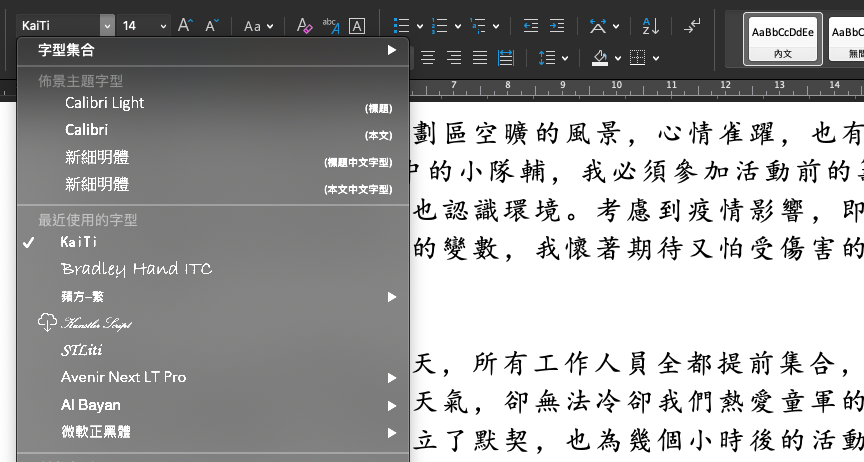Viewport: 864px width, 462px height.
Task: Clear all formatting with the eraser A icon
Action: click(x=304, y=25)
